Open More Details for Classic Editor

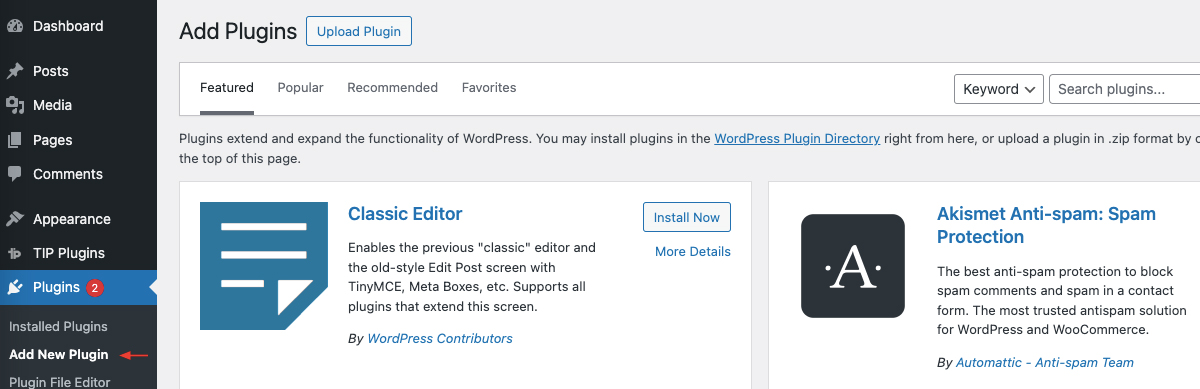coord(693,252)
